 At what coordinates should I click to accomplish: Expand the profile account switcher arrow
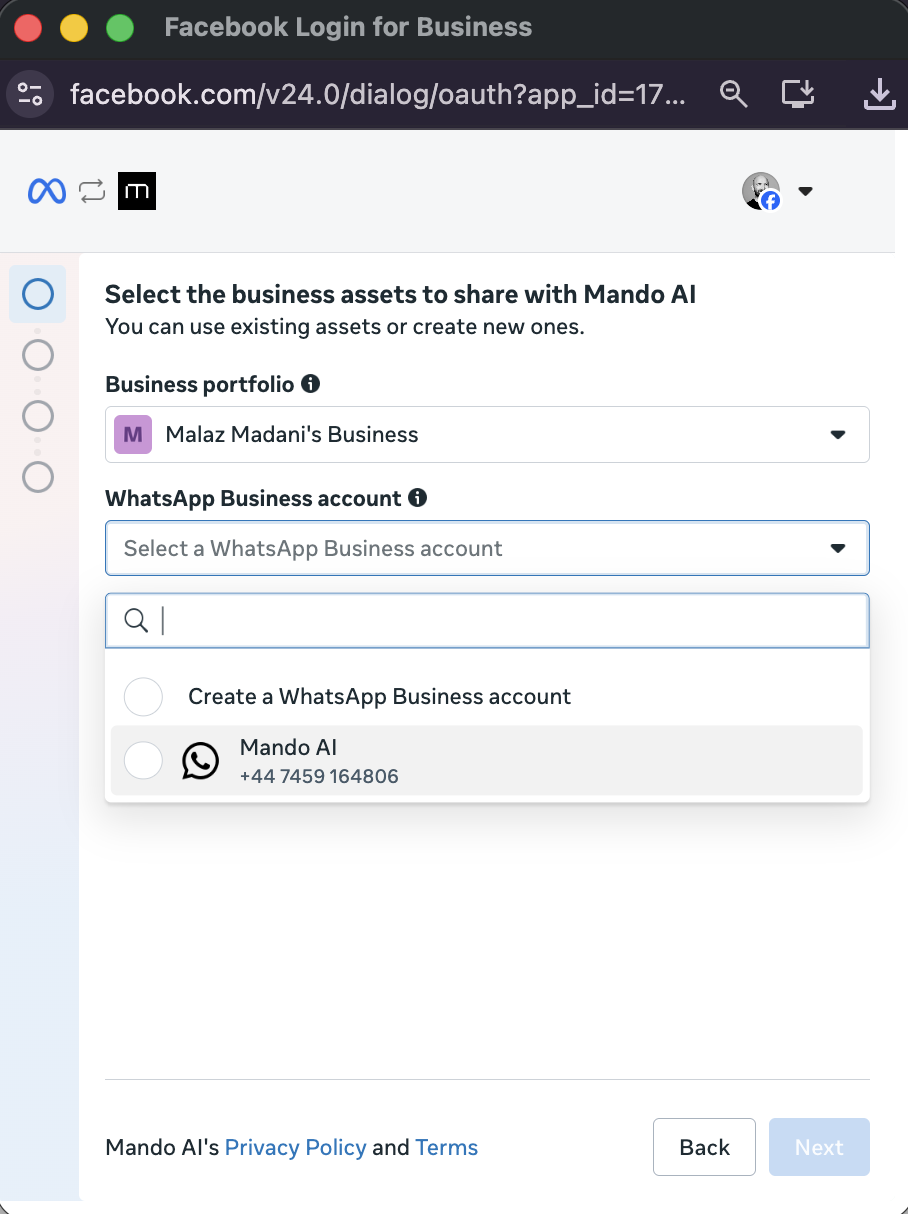[x=805, y=191]
